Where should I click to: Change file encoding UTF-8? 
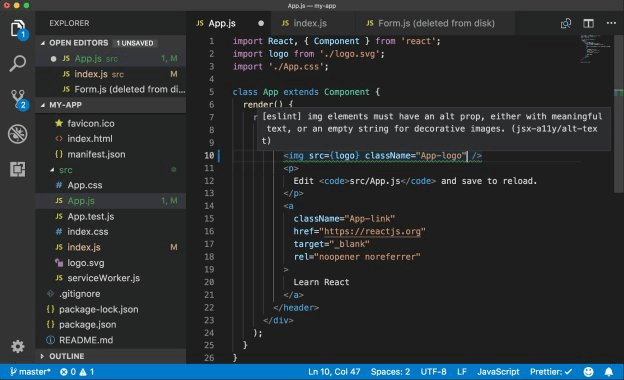pyautogui.click(x=433, y=372)
